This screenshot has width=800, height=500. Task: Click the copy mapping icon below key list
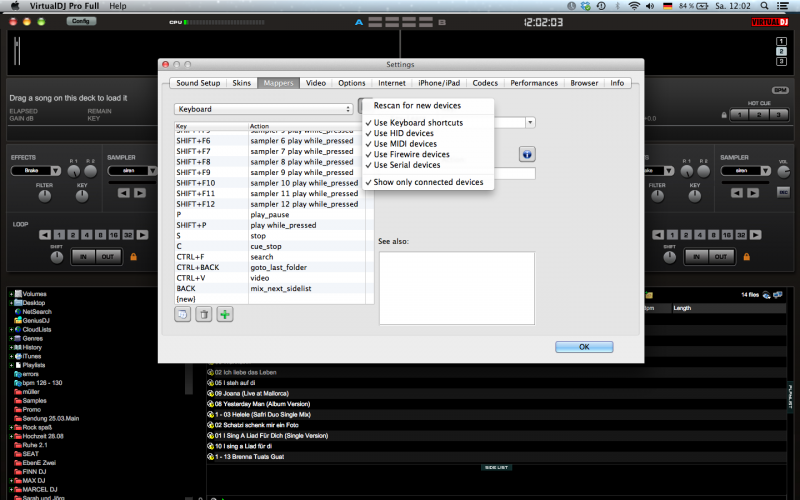point(183,314)
